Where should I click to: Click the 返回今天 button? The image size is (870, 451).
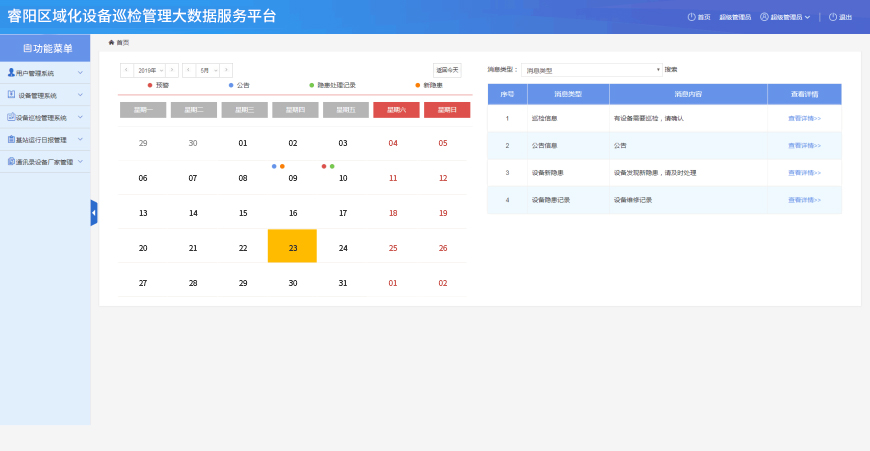pyautogui.click(x=447, y=70)
